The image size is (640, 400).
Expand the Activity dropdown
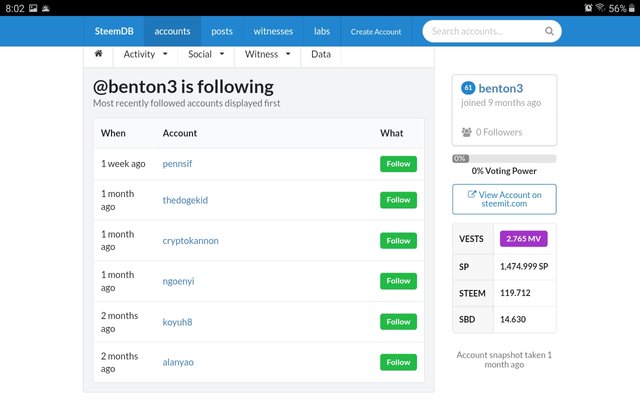click(x=145, y=54)
